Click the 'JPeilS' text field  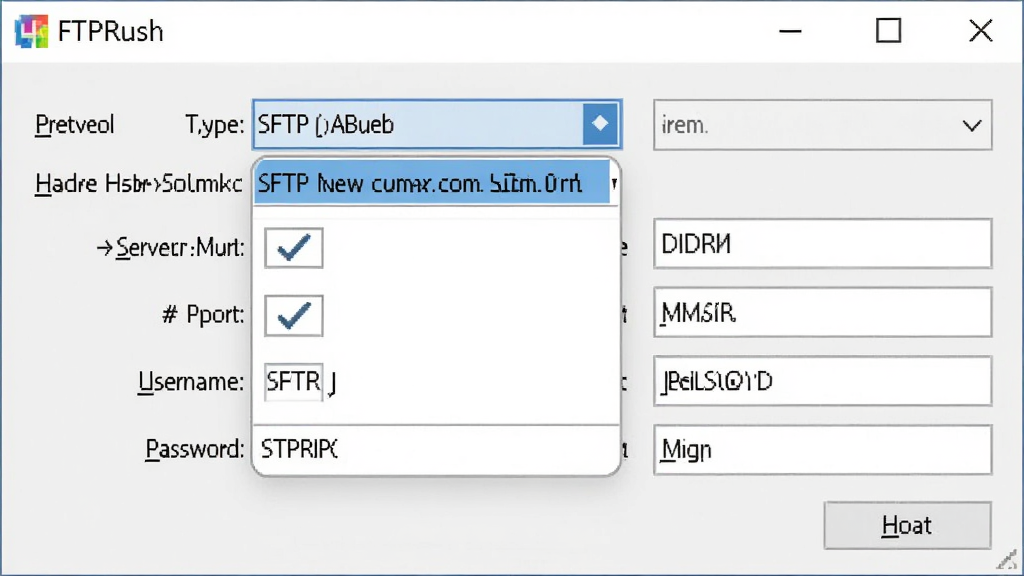(x=822, y=381)
